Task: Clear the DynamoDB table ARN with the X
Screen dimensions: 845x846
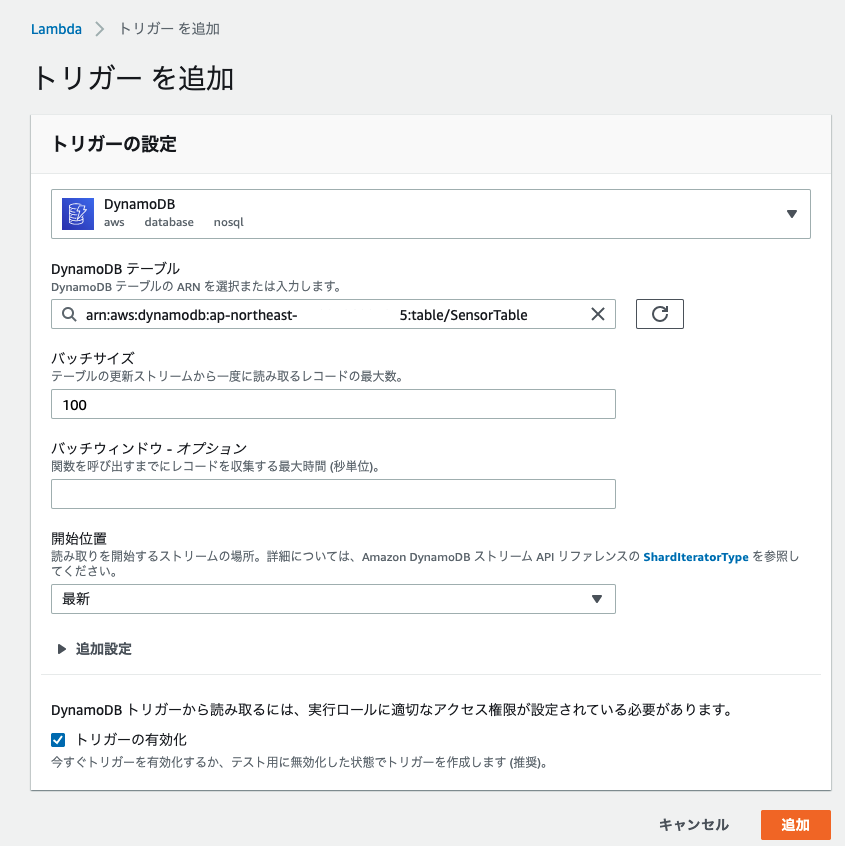Action: 597,314
